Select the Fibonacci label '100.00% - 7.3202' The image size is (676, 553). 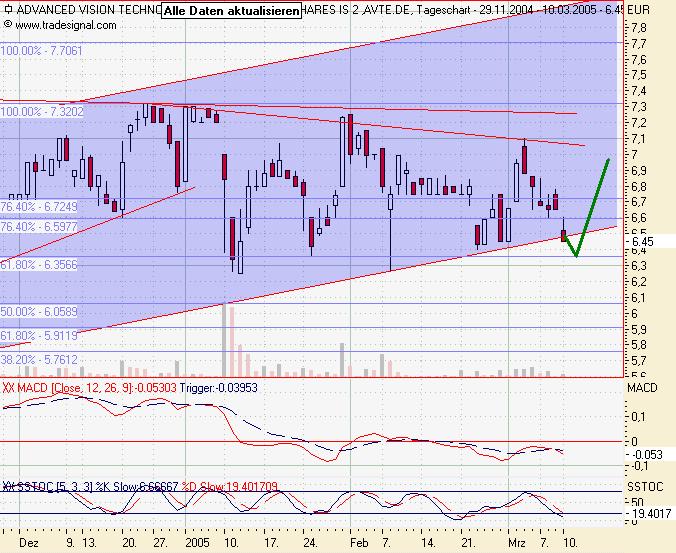click(x=42, y=112)
